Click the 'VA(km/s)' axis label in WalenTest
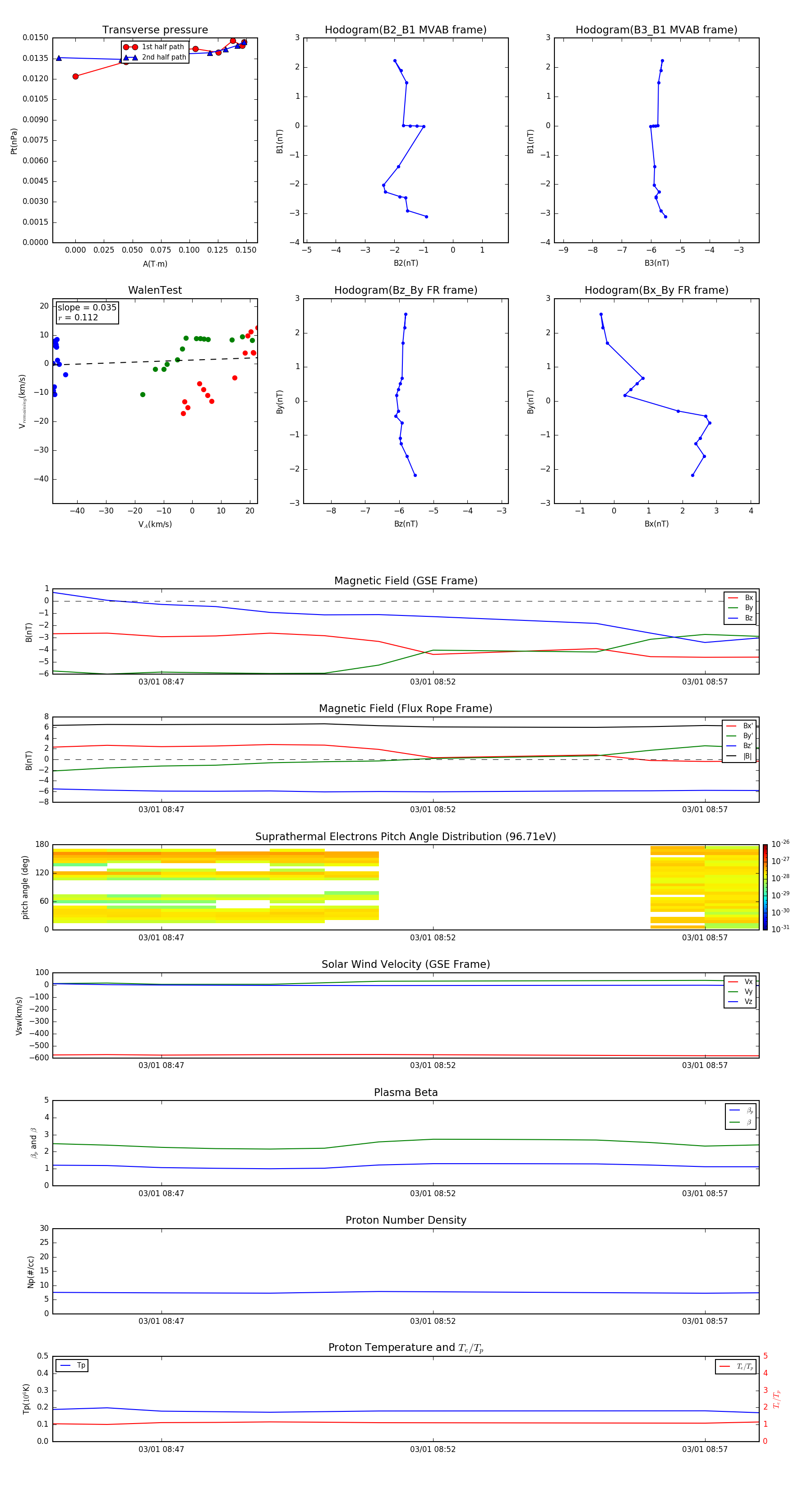The image size is (812, 1489). 155,524
